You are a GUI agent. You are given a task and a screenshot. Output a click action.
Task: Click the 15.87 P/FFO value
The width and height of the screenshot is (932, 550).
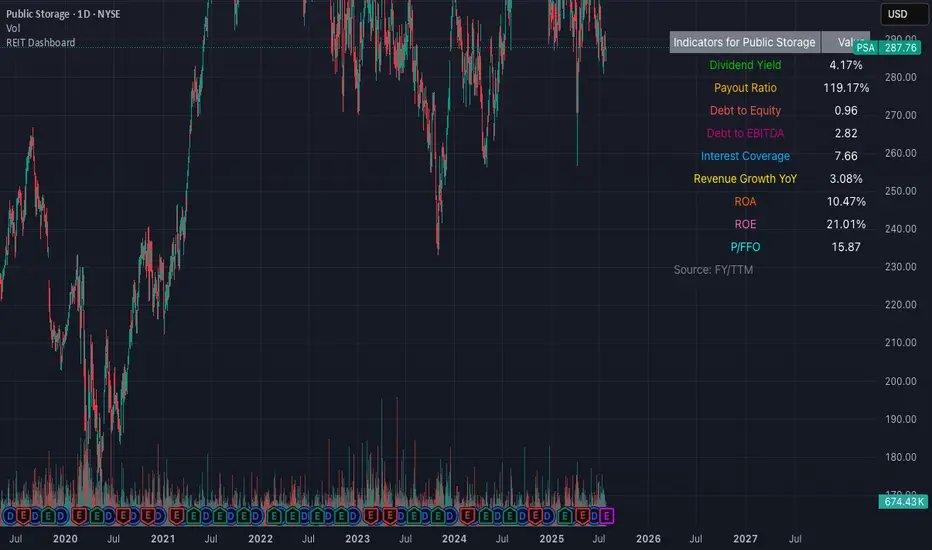pyautogui.click(x=845, y=247)
